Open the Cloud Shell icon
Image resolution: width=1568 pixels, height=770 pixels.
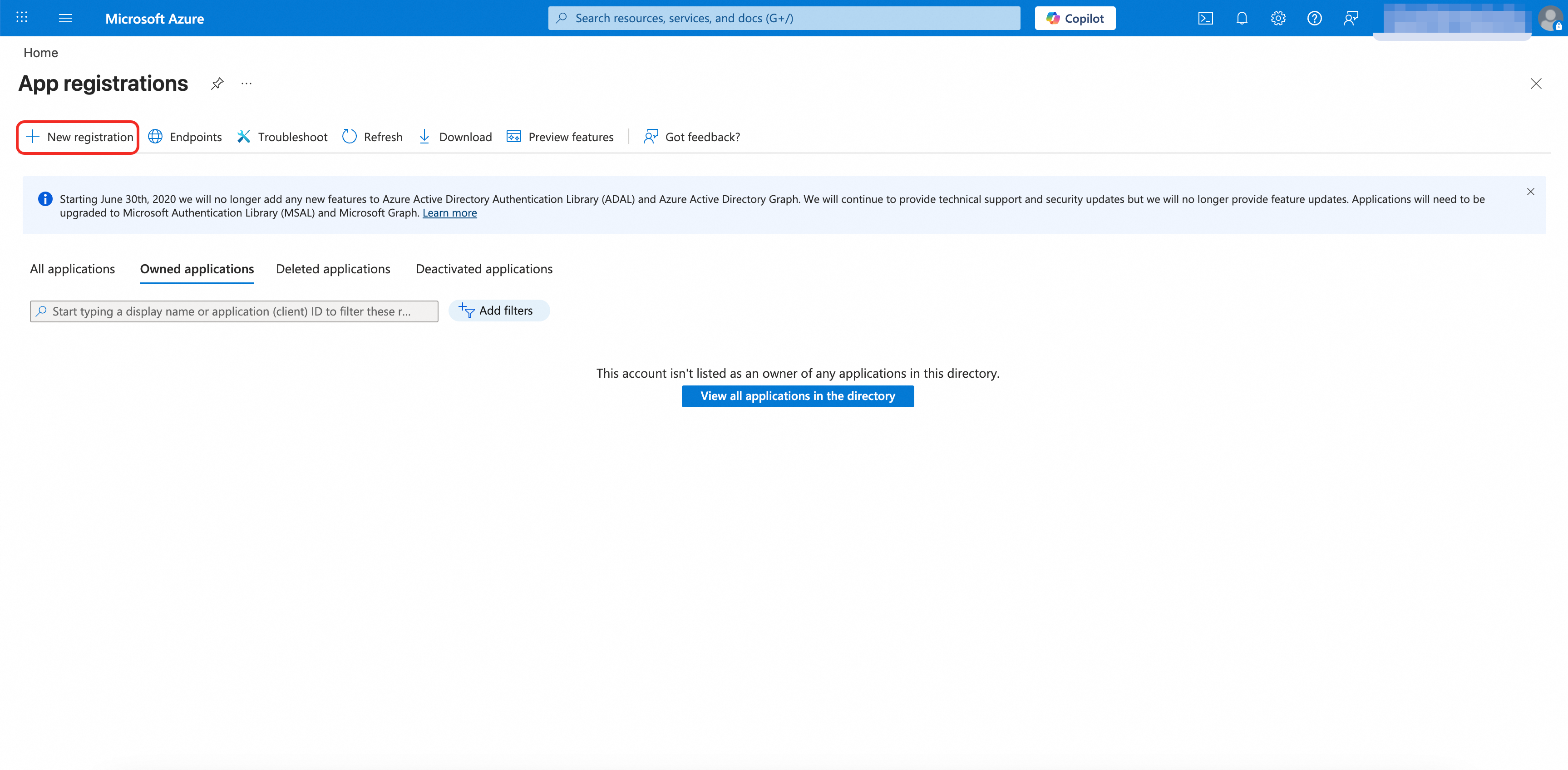tap(1205, 18)
